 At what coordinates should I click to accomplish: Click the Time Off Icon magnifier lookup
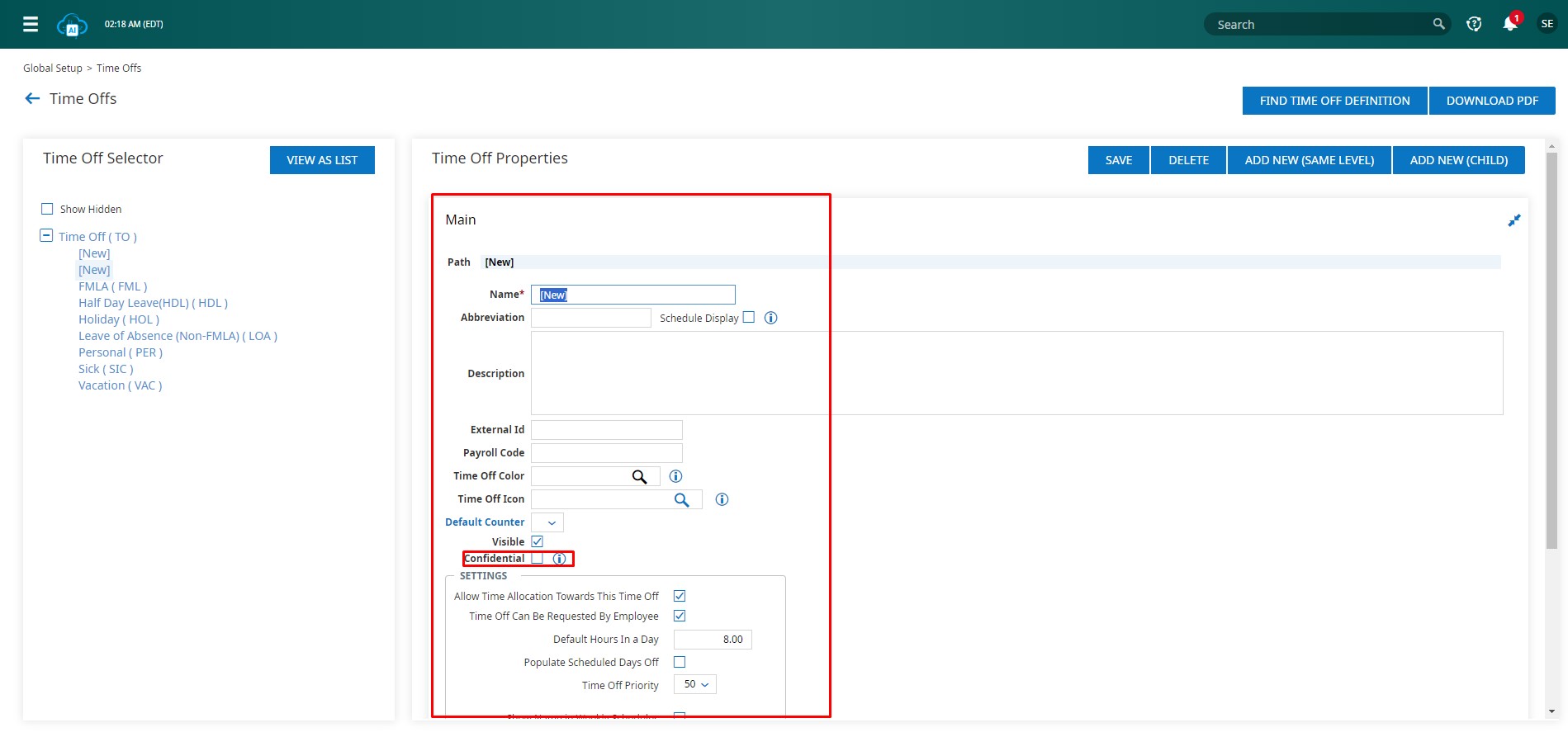tap(681, 499)
